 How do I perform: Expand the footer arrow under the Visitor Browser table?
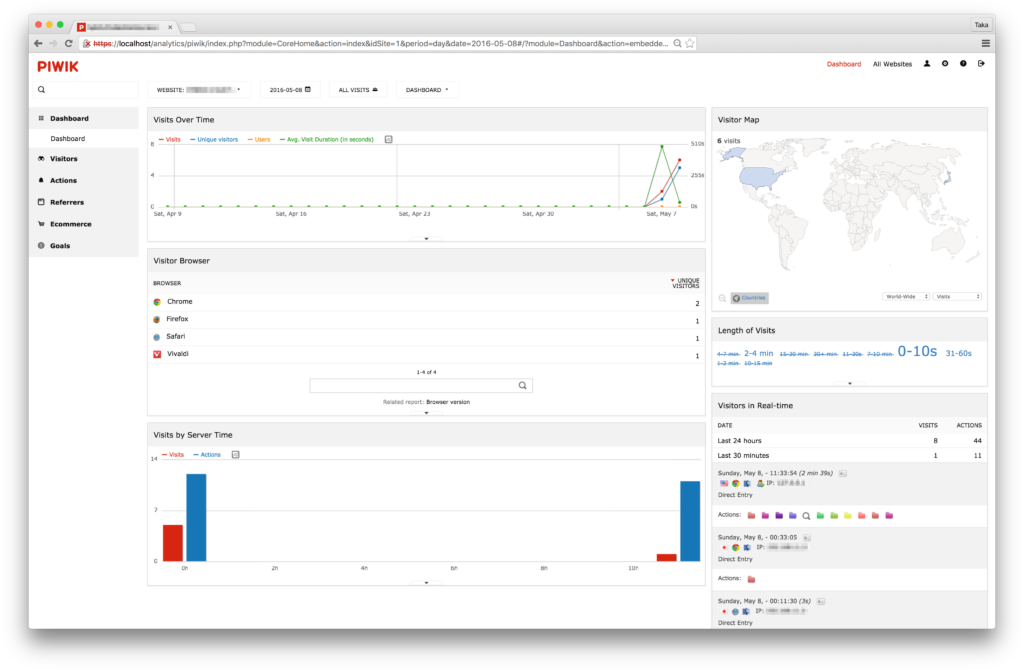(426, 412)
